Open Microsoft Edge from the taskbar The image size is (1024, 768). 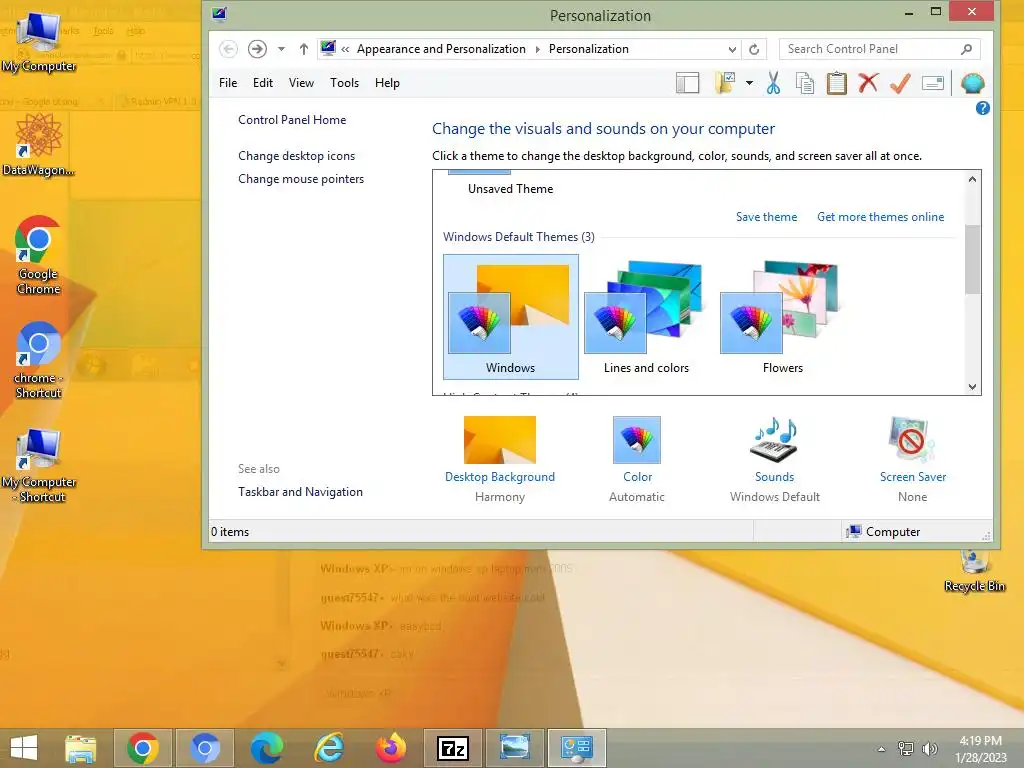[266, 748]
